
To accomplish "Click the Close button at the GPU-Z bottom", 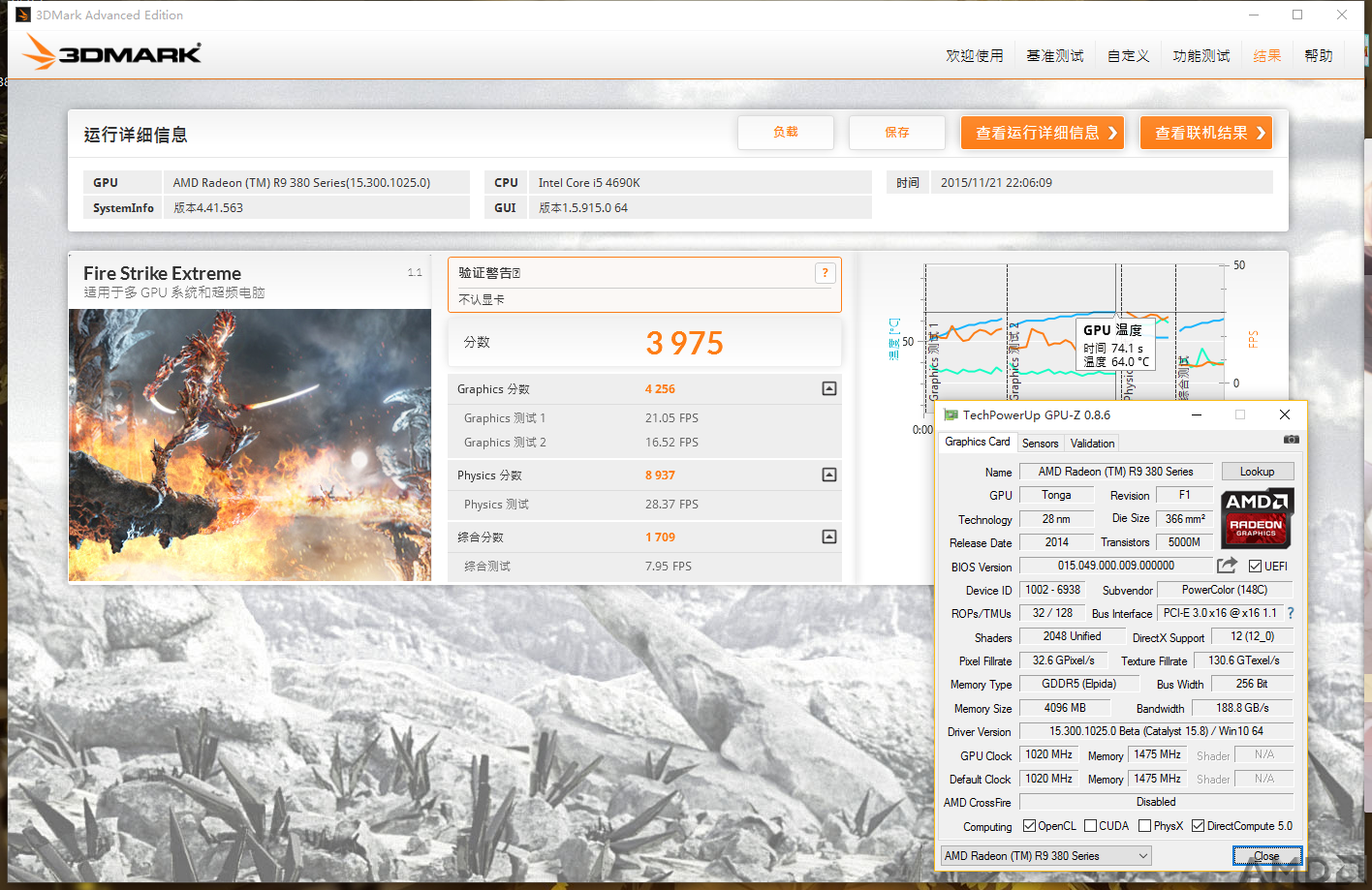I will 1266,856.
